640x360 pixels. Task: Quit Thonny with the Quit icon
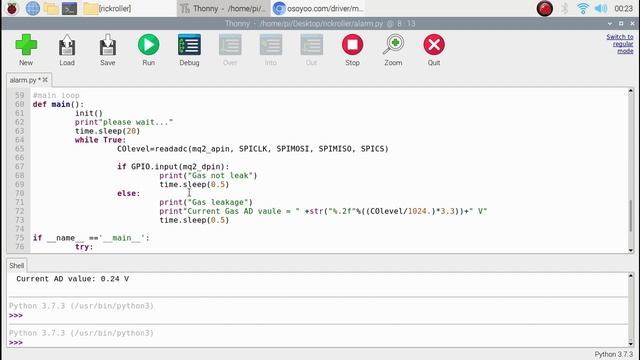[434, 50]
